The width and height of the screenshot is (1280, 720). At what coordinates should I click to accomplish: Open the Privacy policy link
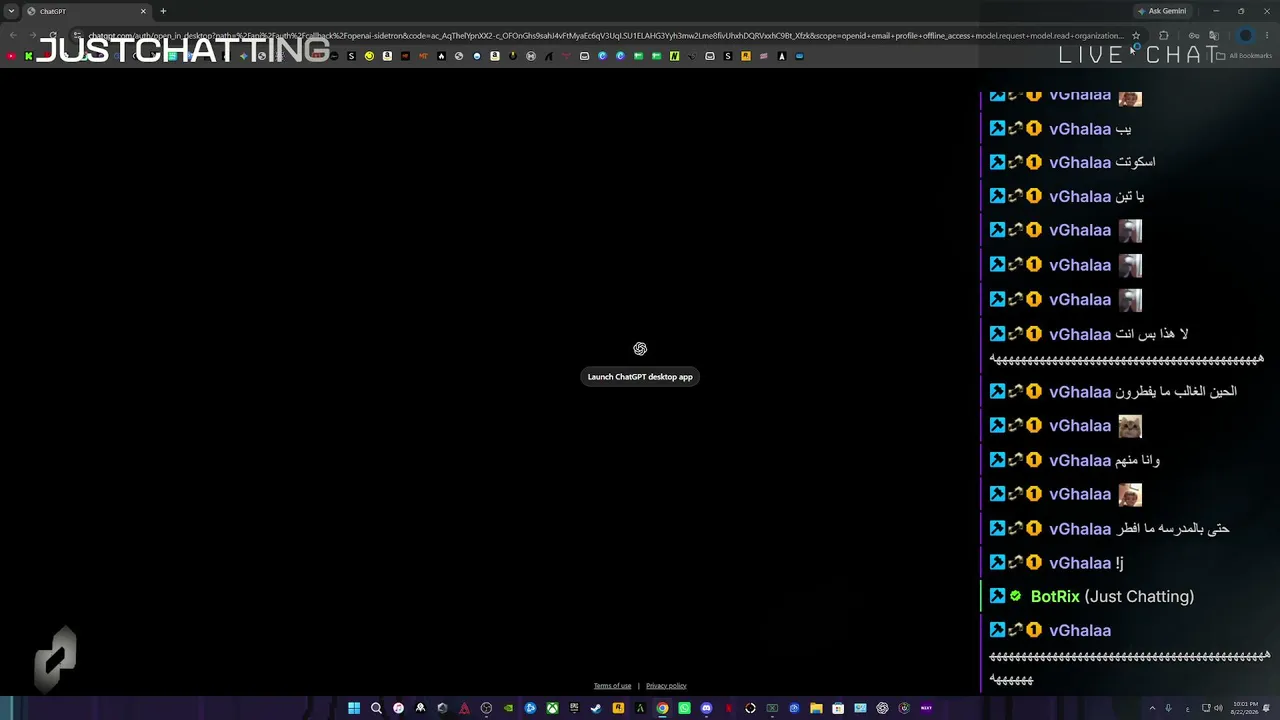click(666, 686)
